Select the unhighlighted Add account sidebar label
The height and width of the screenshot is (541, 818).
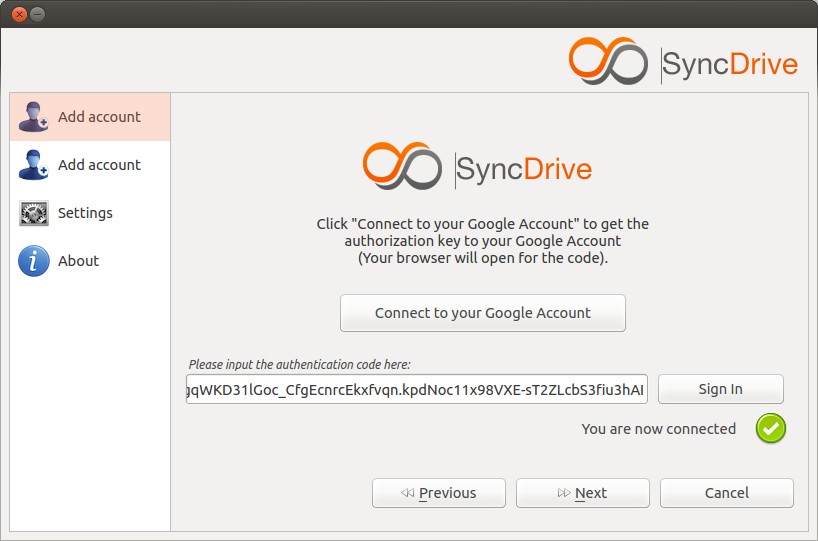[99, 165]
